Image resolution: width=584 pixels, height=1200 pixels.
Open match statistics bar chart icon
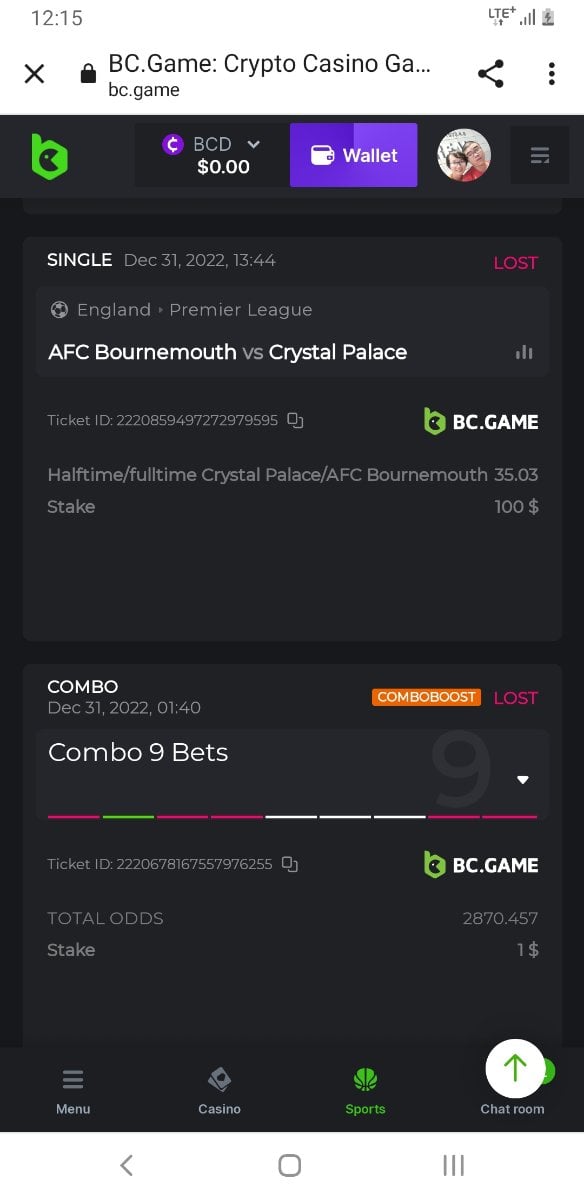click(524, 352)
